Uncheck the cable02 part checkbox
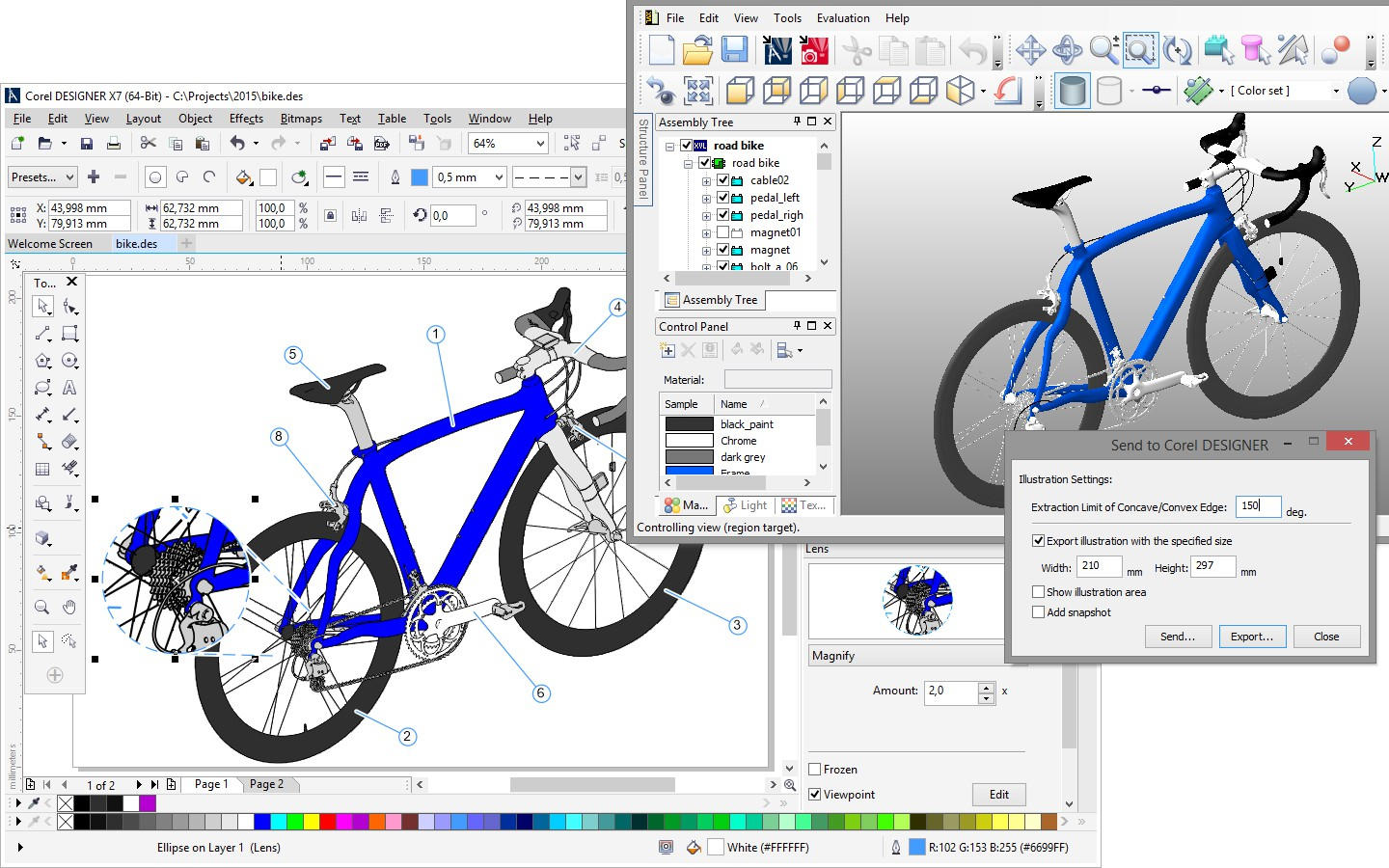This screenshot has width=1389, height=868. point(722,180)
